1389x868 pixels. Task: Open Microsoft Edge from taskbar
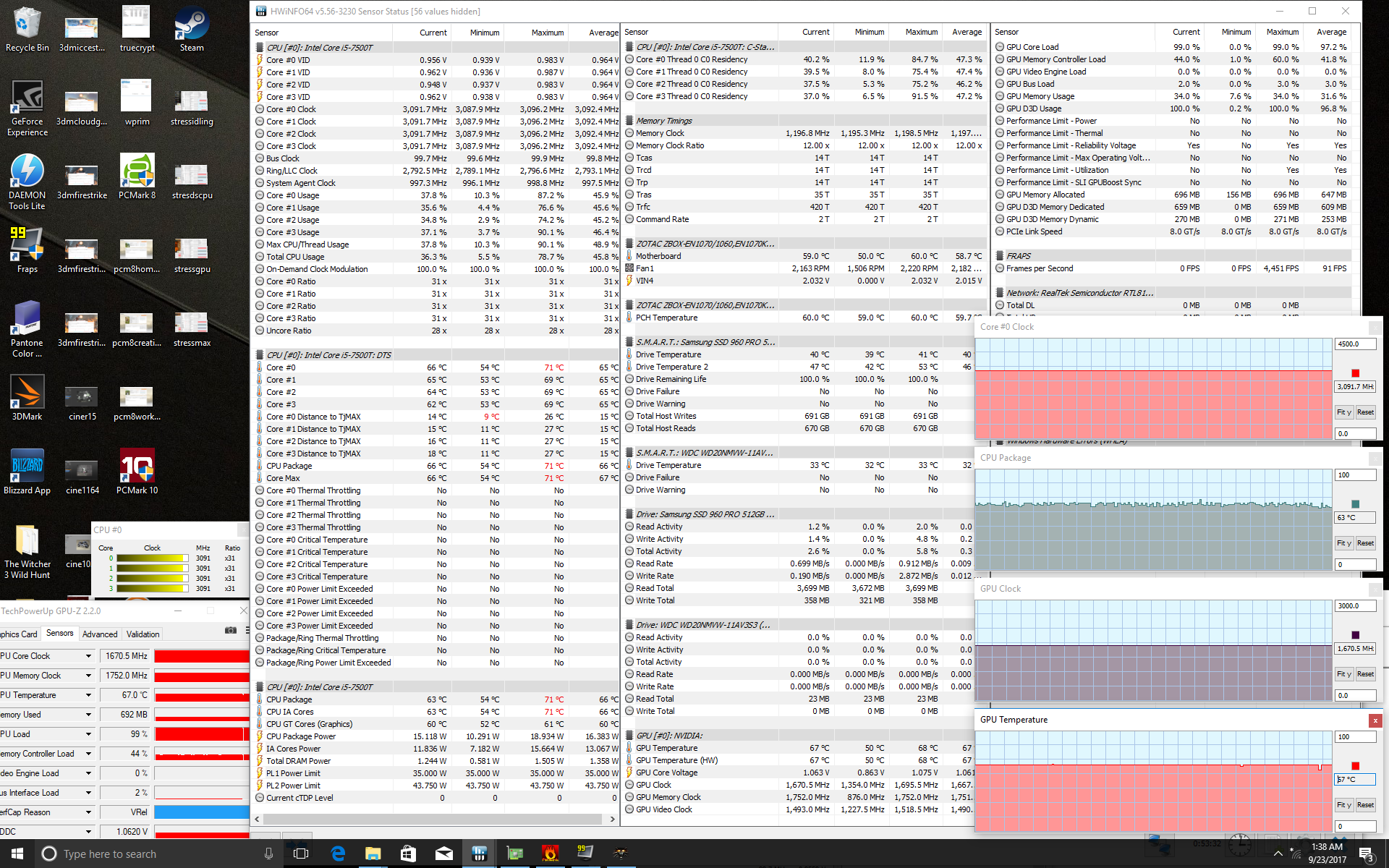pyautogui.click(x=338, y=854)
